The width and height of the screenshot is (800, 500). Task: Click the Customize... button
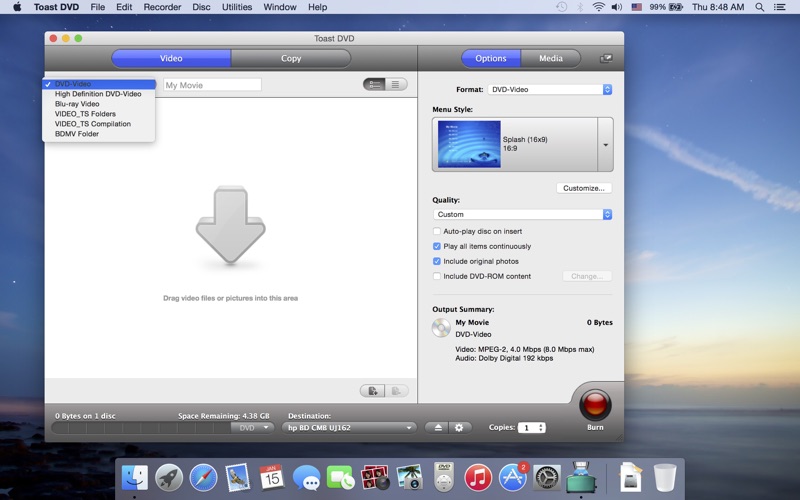584,188
